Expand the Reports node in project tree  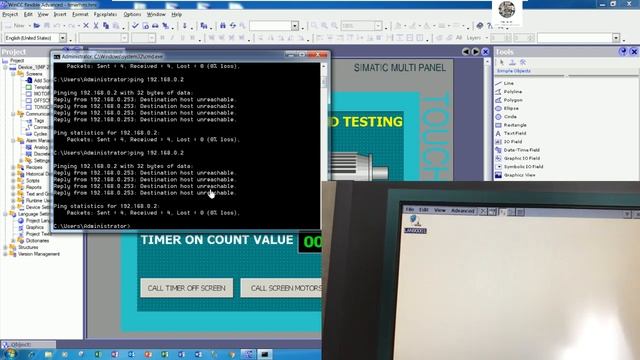(13, 187)
